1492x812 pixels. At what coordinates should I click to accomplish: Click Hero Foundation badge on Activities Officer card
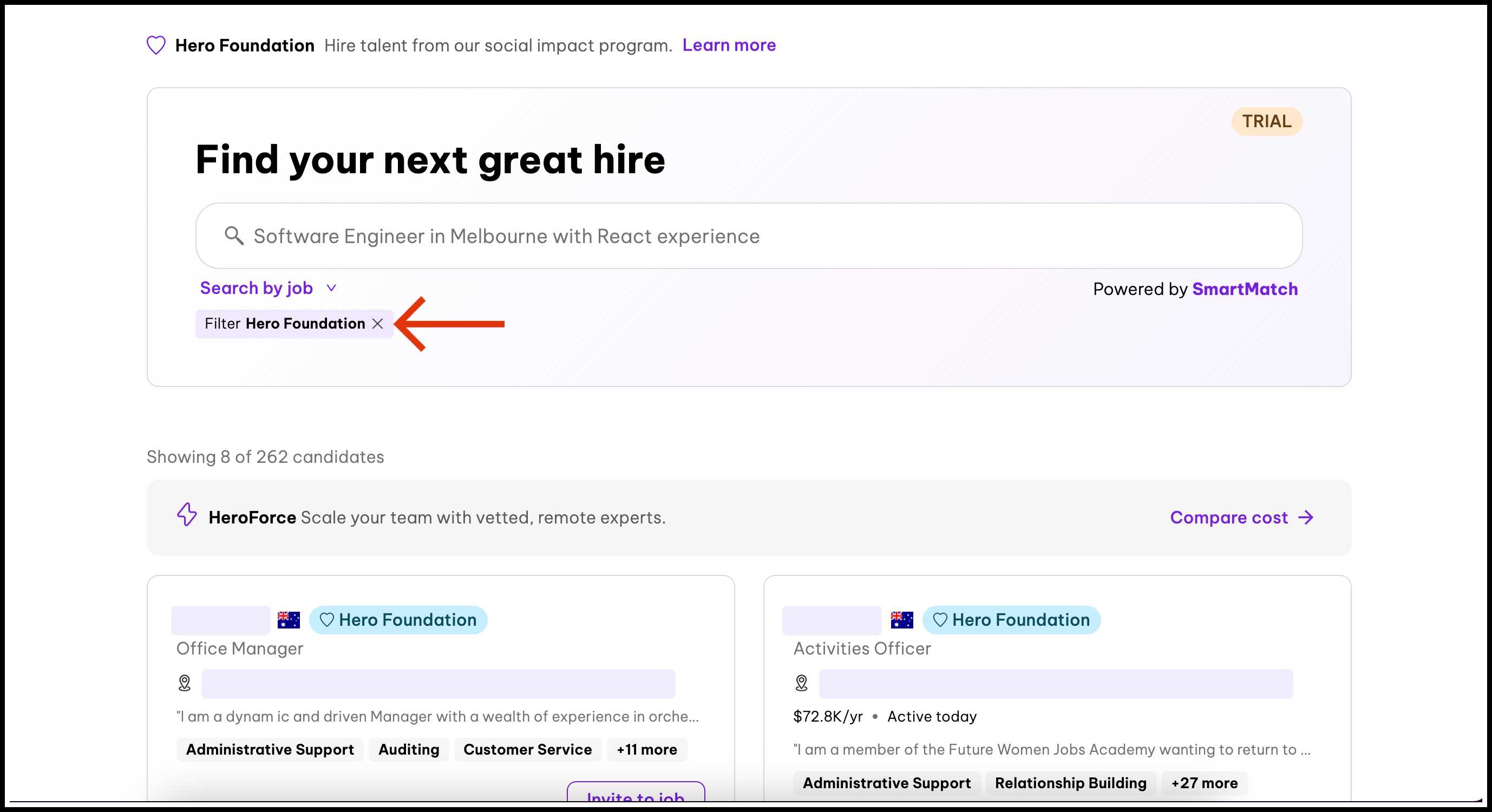(x=1011, y=620)
